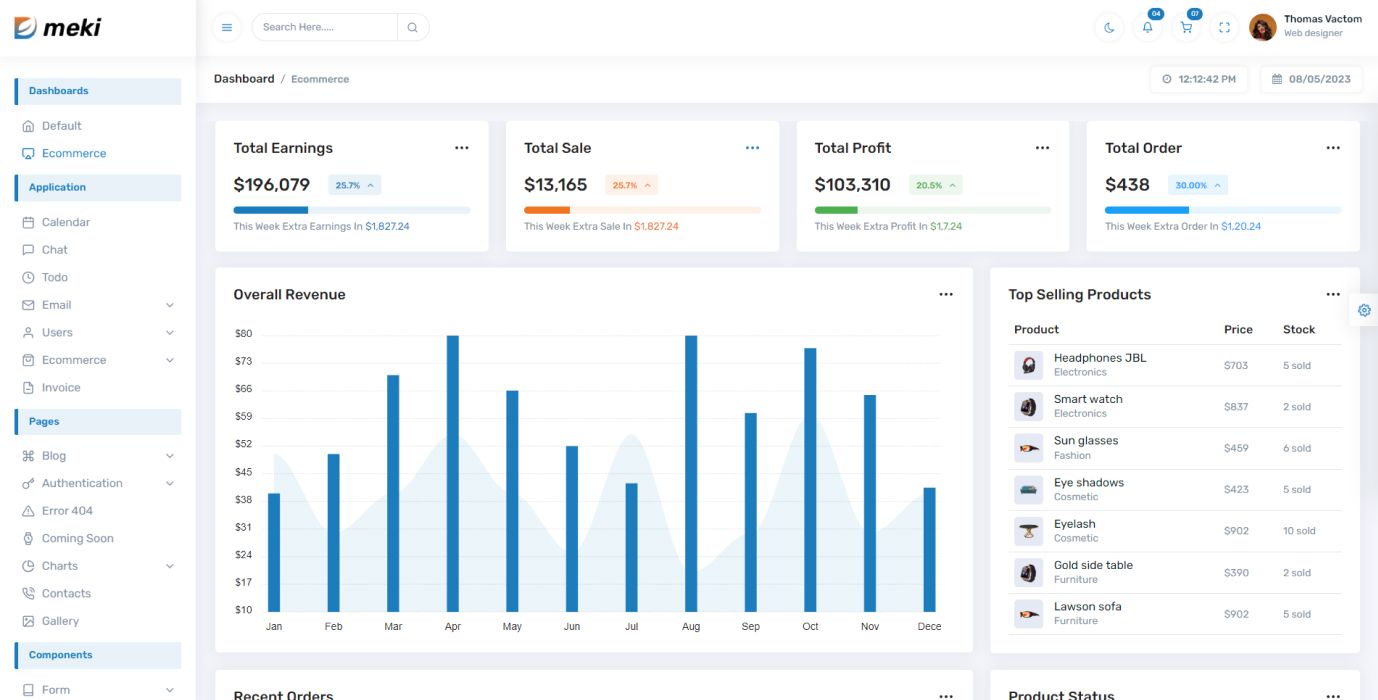Click the Total Sale orange progress bar
Image resolution: width=1378 pixels, height=700 pixels.
coord(547,210)
